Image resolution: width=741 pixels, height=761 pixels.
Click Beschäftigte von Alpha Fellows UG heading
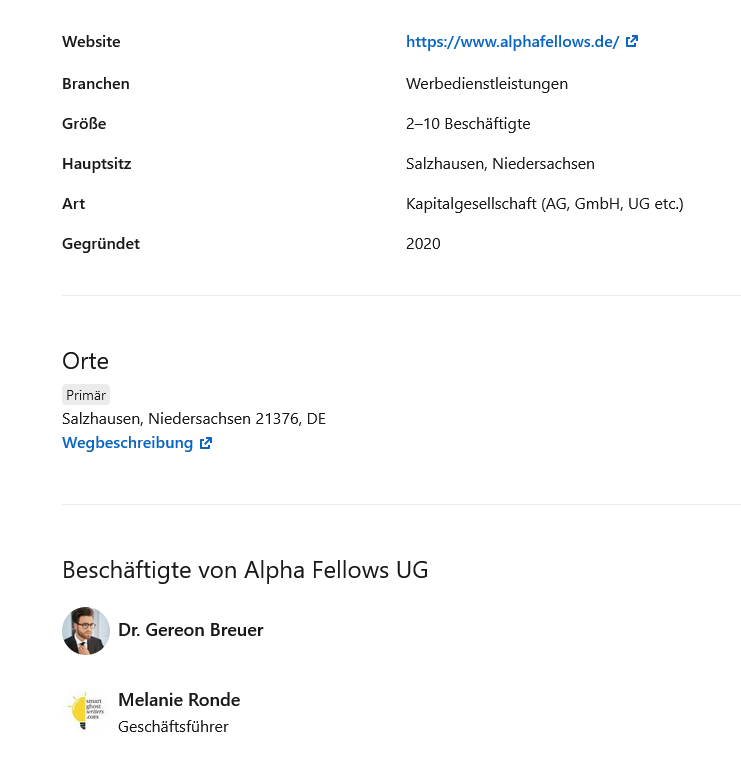pos(245,571)
